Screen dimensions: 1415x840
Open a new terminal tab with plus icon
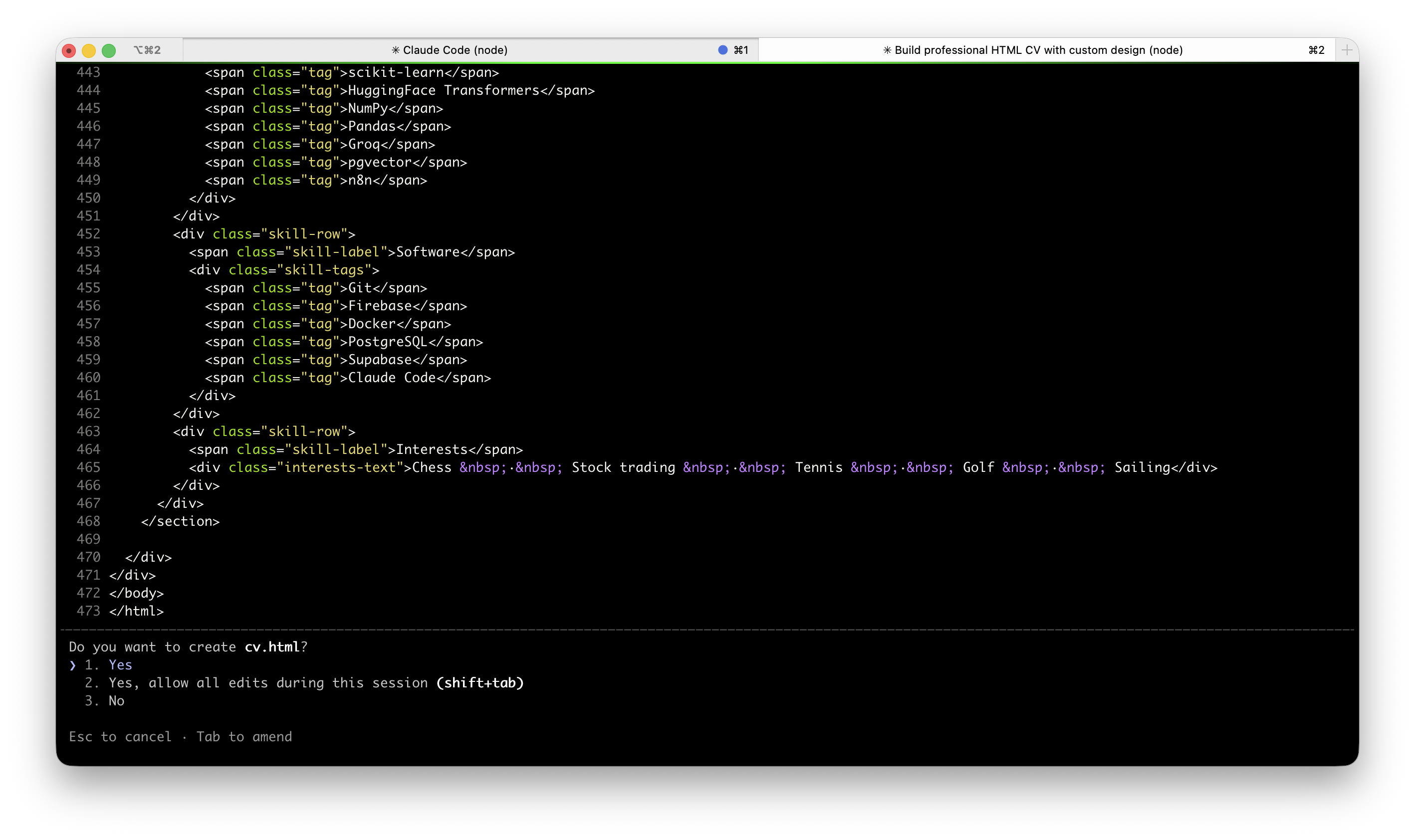[1347, 50]
